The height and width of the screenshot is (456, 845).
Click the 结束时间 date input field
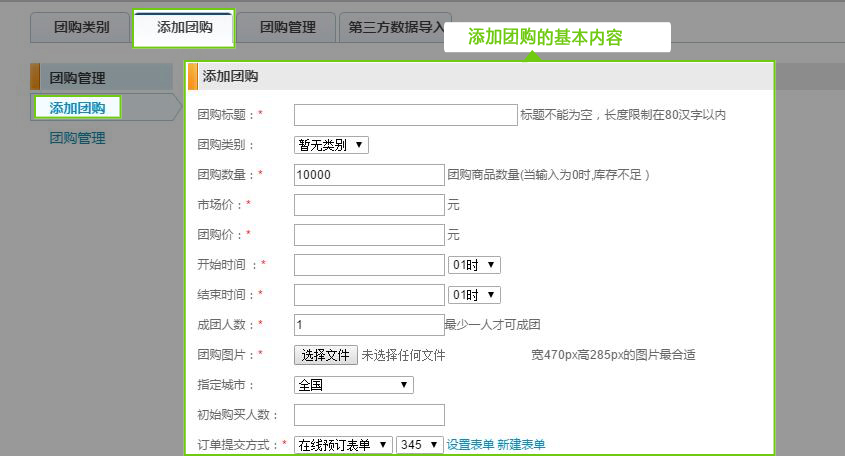click(369, 295)
